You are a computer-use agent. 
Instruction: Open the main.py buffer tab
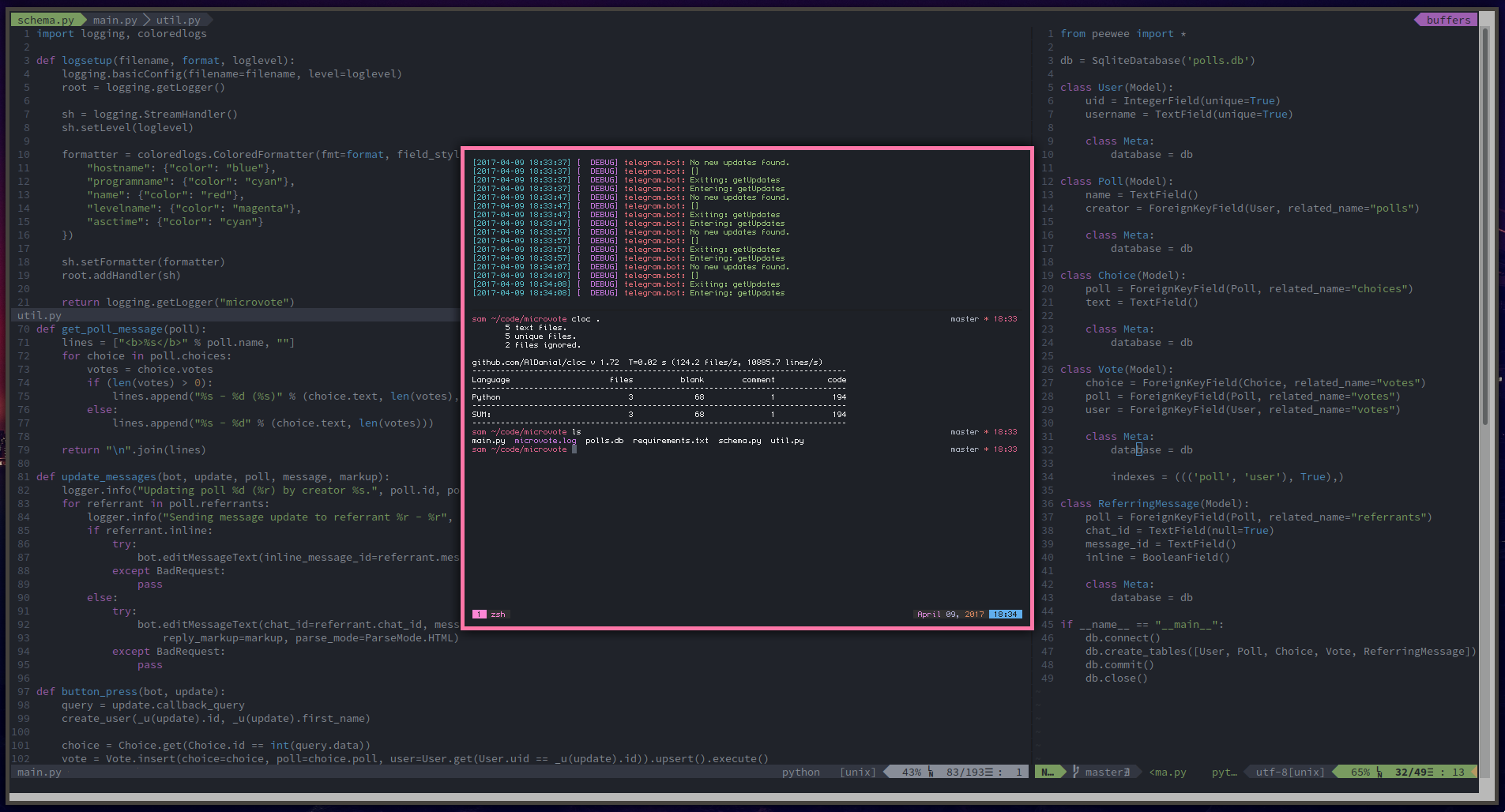coord(115,20)
